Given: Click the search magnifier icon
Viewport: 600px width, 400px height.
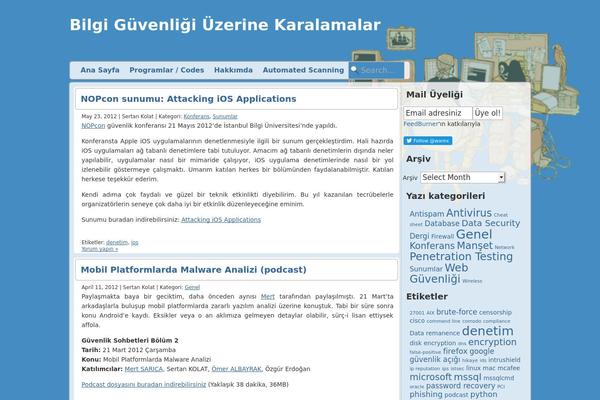Looking at the screenshot, I should [354, 69].
